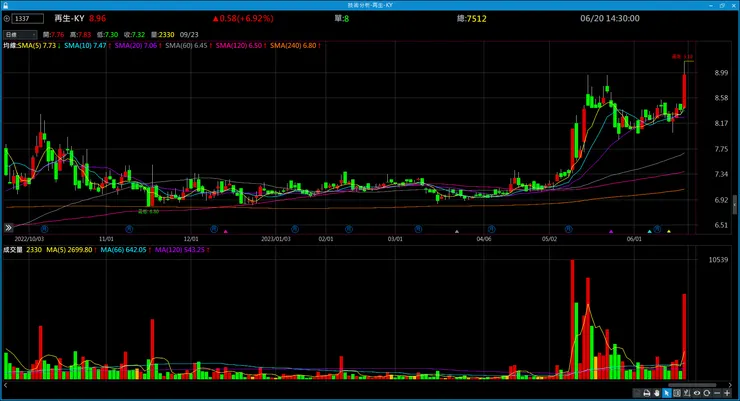Click the stock name 再生-KY
The height and width of the screenshot is (401, 740).
tap(69, 19)
